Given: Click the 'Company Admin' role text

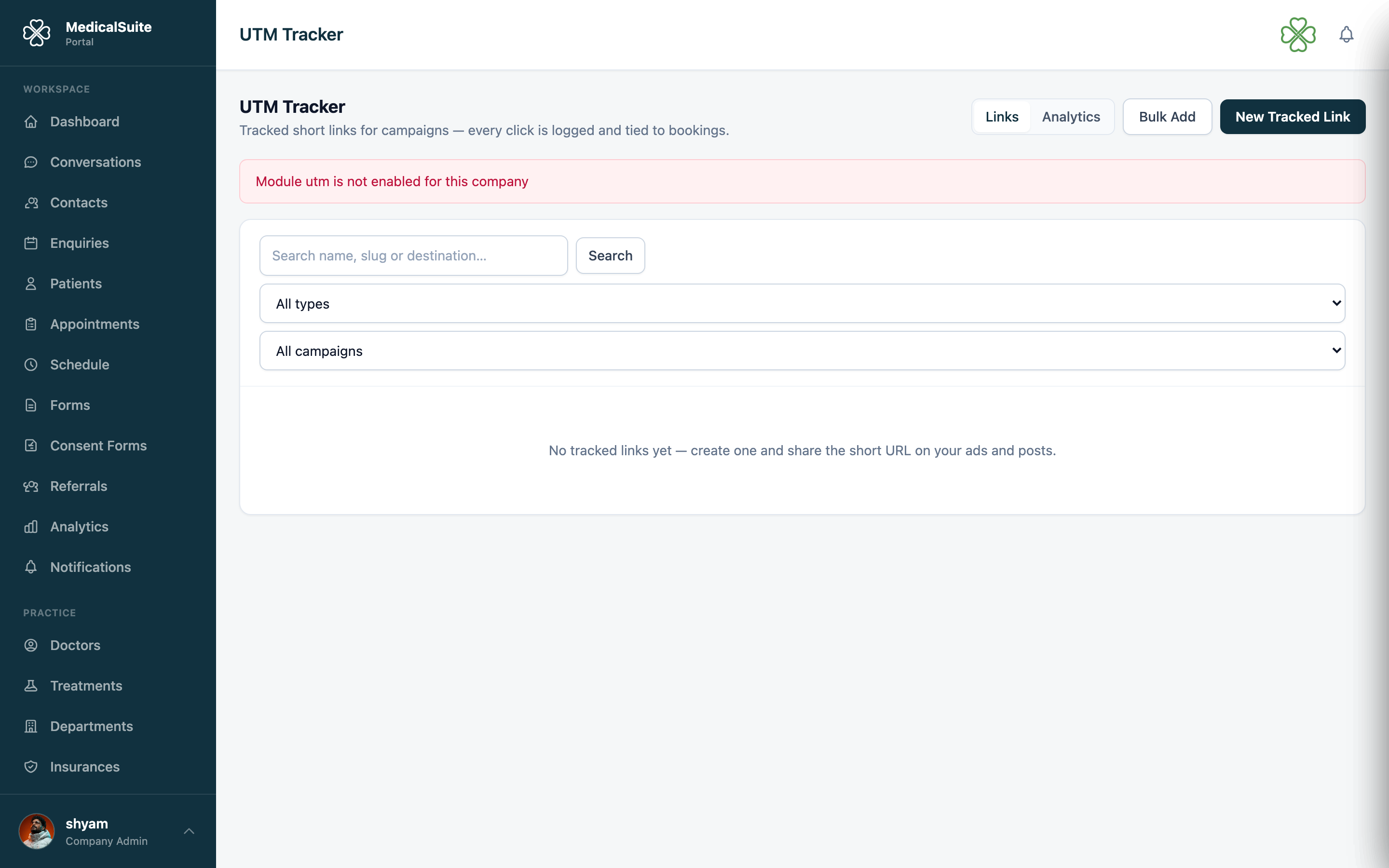Looking at the screenshot, I should (106, 841).
